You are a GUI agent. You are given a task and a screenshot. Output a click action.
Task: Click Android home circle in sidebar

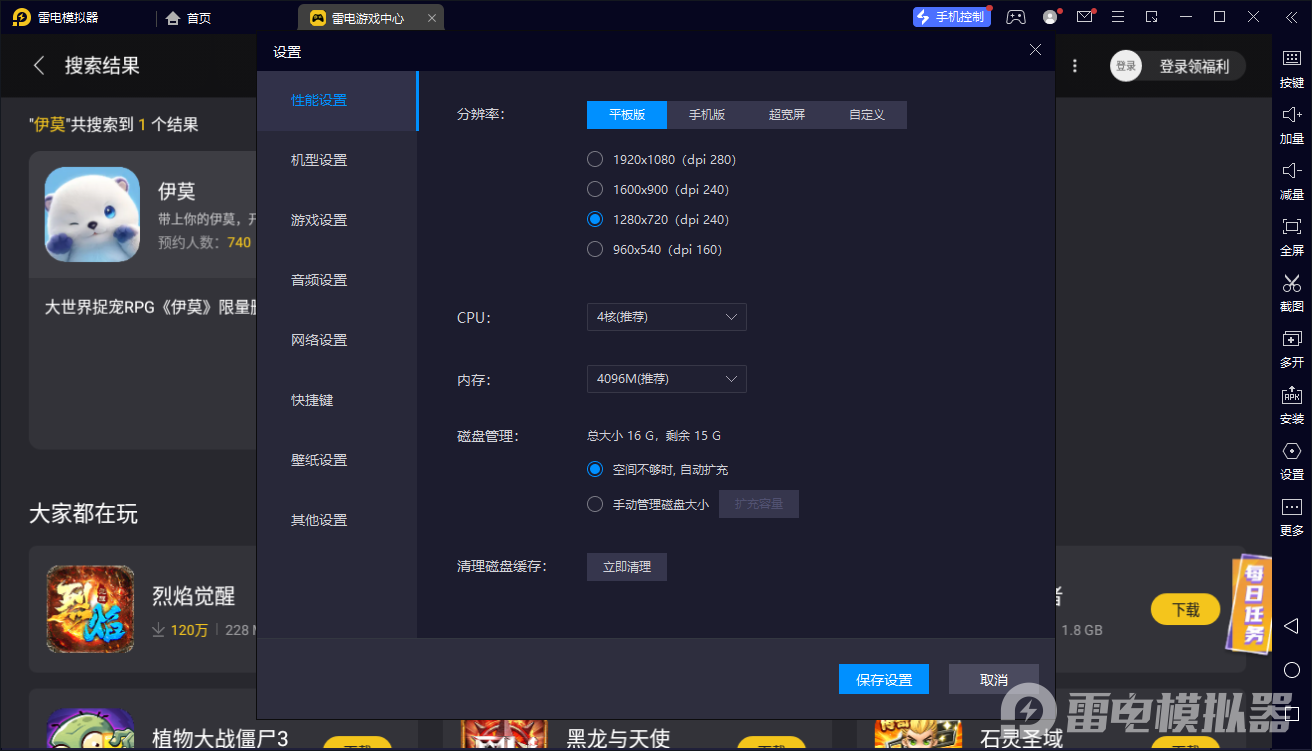[1292, 670]
